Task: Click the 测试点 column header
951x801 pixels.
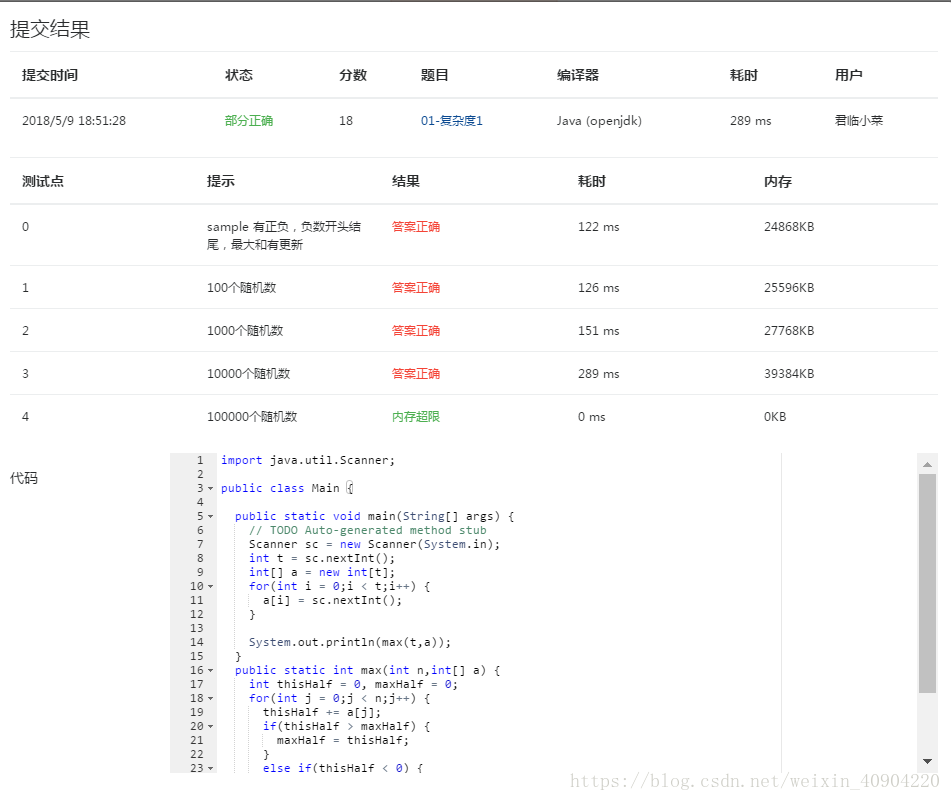Action: tap(42, 181)
